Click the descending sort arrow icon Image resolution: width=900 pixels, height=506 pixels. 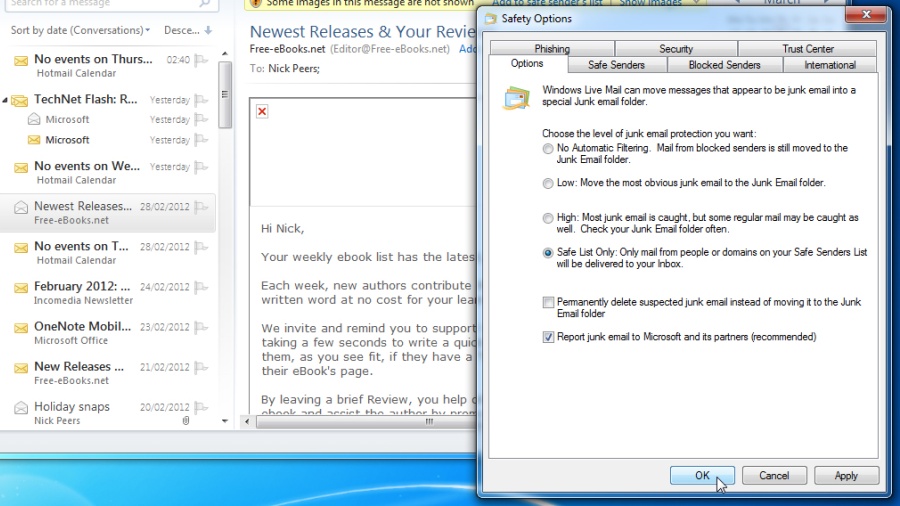pyautogui.click(x=208, y=30)
